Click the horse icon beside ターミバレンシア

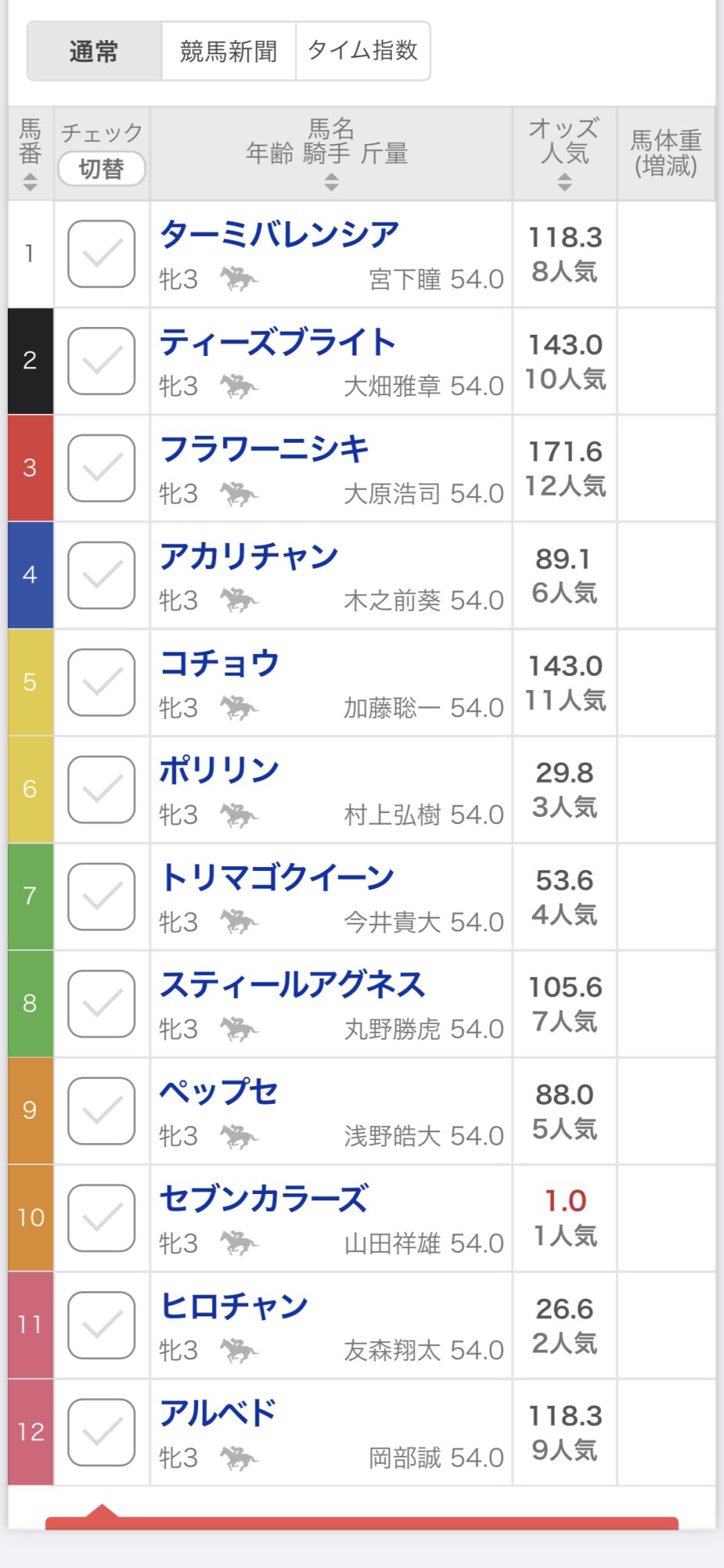pos(238,279)
